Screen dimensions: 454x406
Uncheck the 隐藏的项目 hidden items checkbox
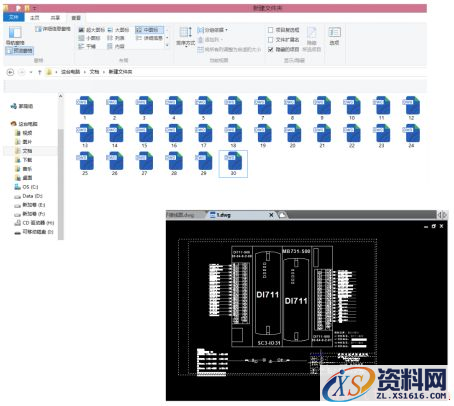click(x=271, y=49)
